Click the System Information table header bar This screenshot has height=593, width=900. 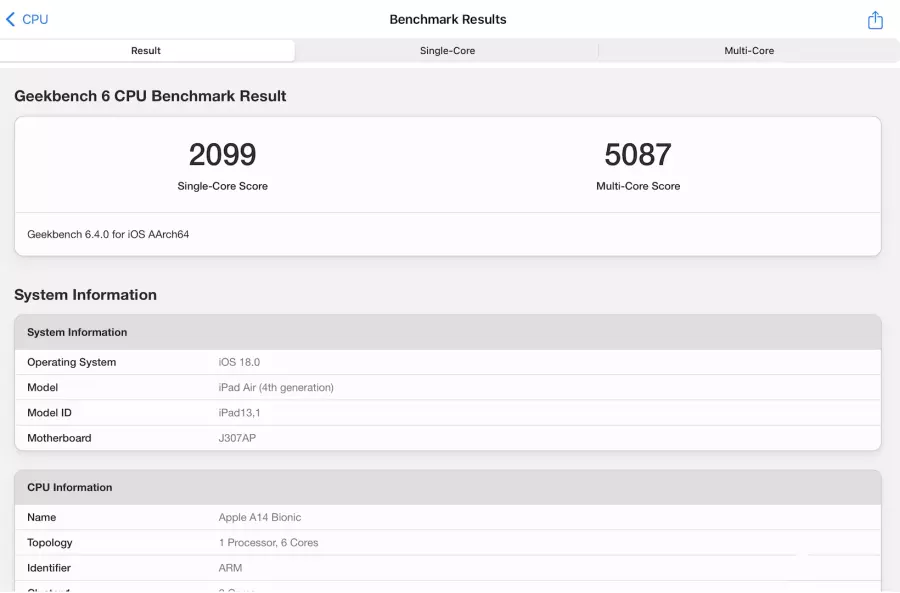[448, 332]
